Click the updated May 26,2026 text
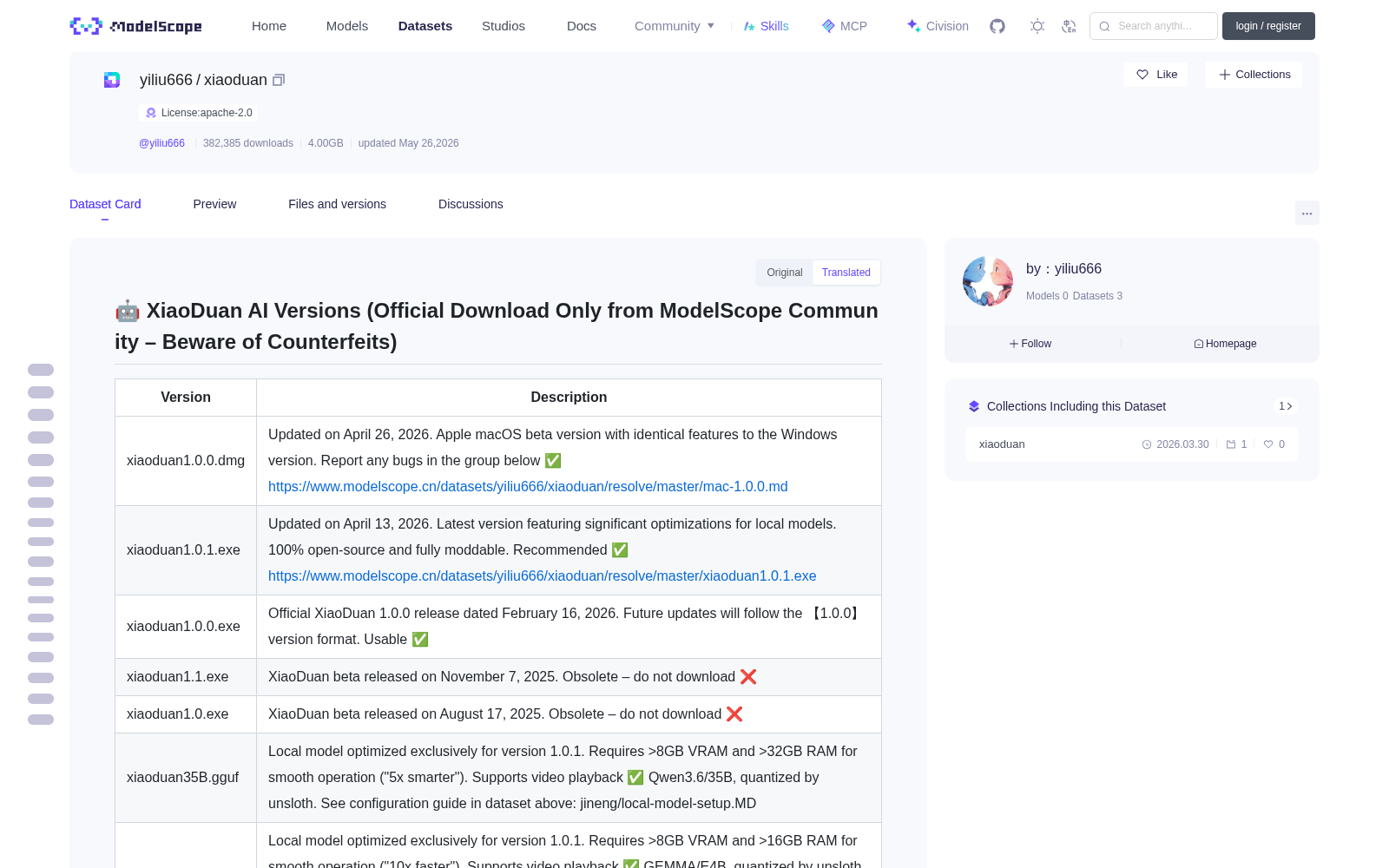Screen dimensions: 1389x868 (x=409, y=143)
